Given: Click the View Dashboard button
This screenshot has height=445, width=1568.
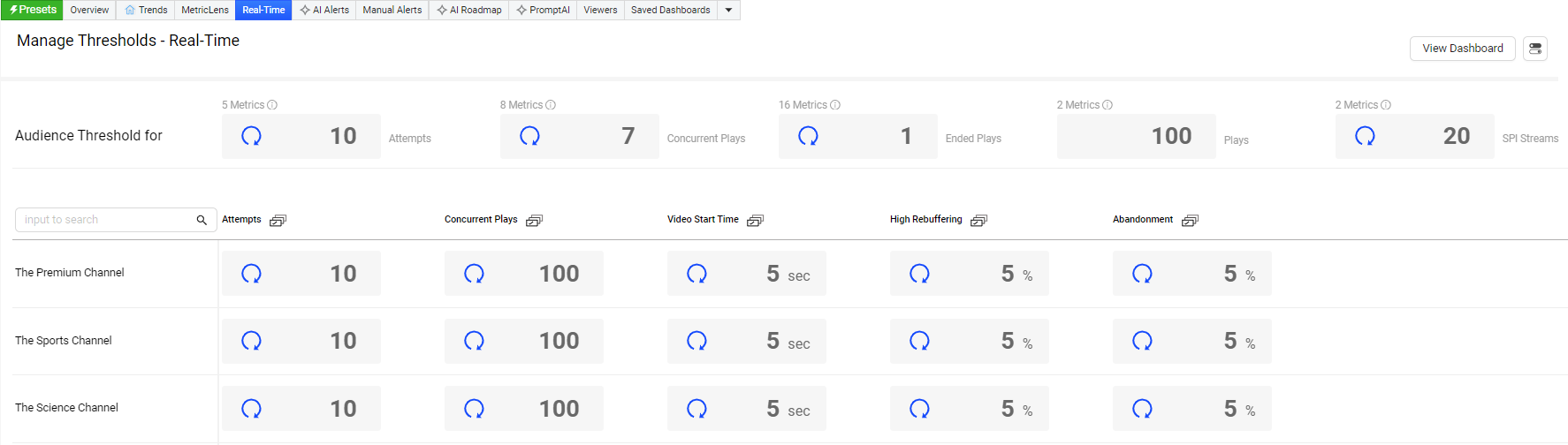Looking at the screenshot, I should click(1462, 49).
